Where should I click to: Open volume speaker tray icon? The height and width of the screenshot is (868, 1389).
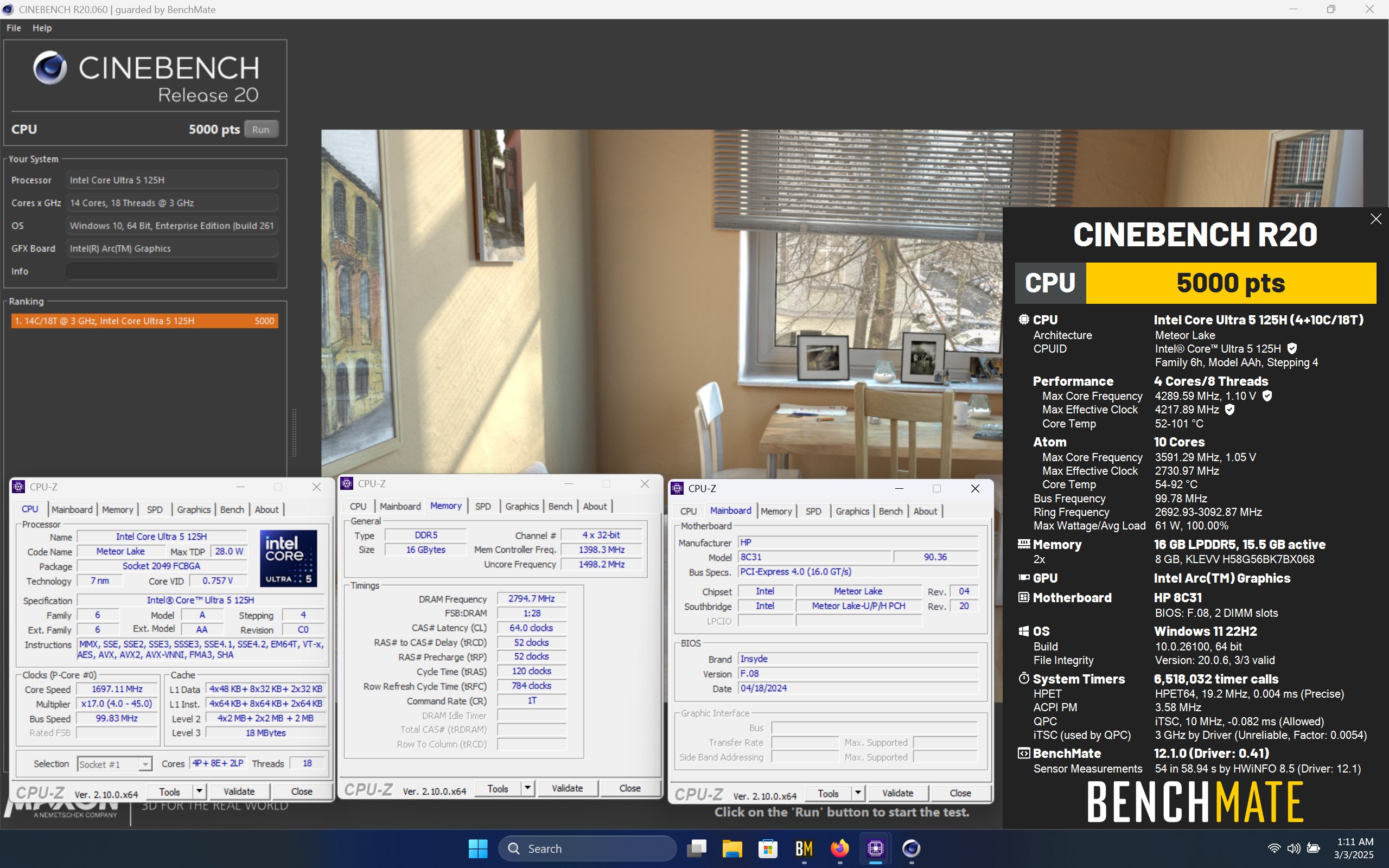coord(1293,848)
